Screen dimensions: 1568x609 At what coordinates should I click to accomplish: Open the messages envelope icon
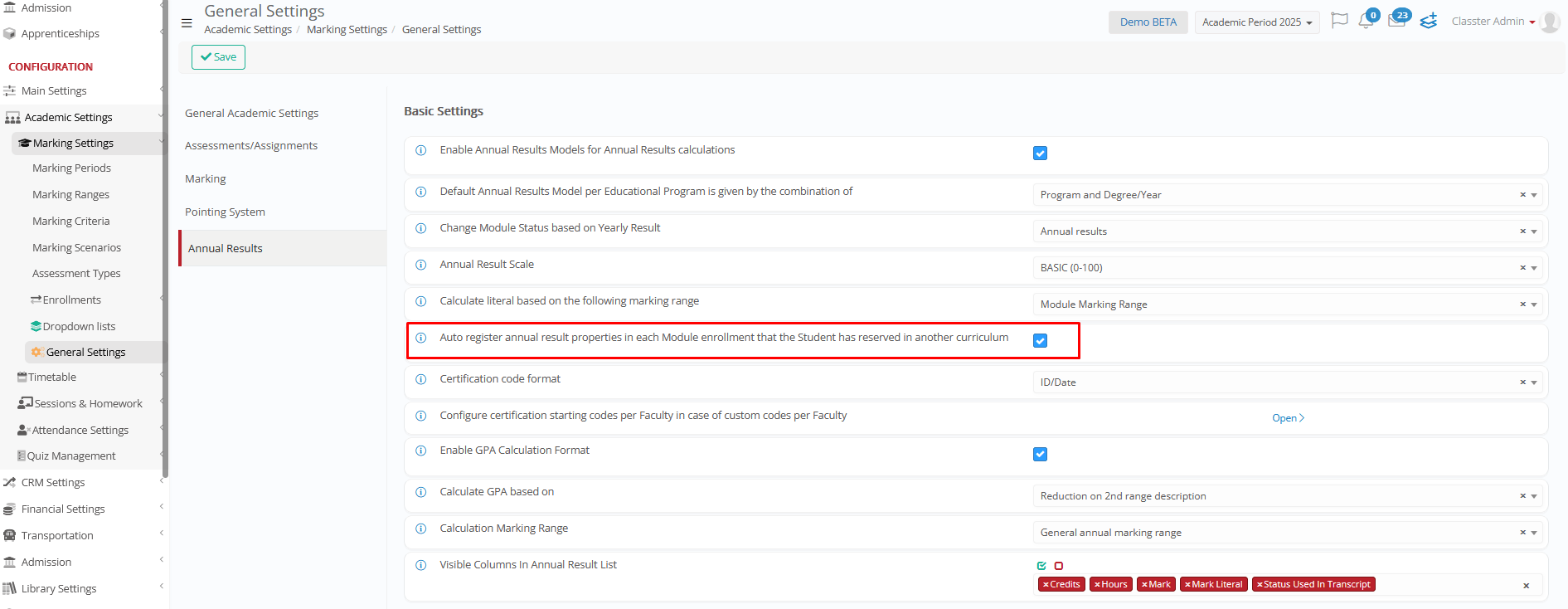tap(1396, 22)
